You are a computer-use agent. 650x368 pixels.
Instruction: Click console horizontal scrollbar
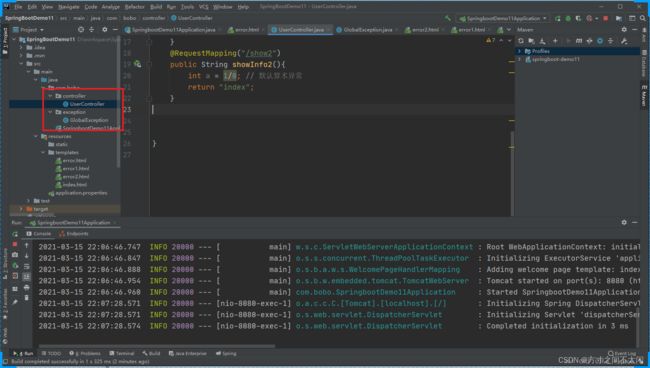coord(157,346)
